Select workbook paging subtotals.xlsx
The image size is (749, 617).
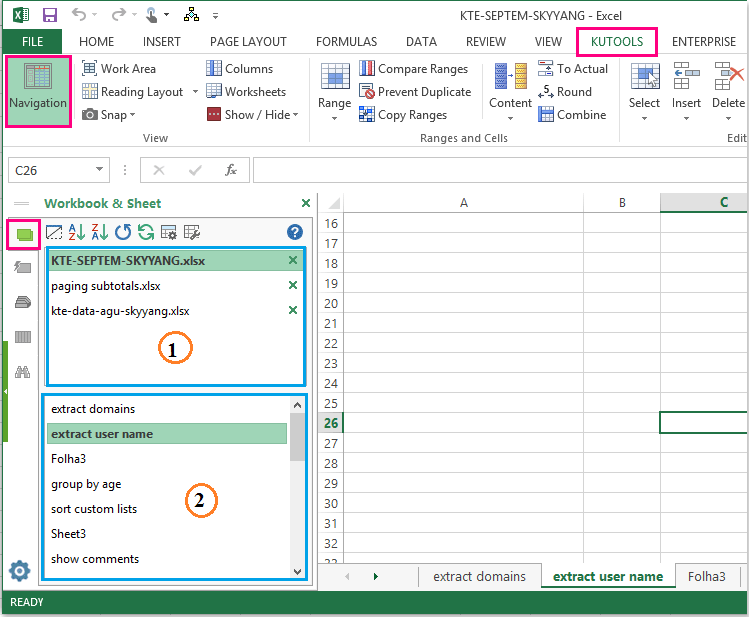pyautogui.click(x=174, y=286)
